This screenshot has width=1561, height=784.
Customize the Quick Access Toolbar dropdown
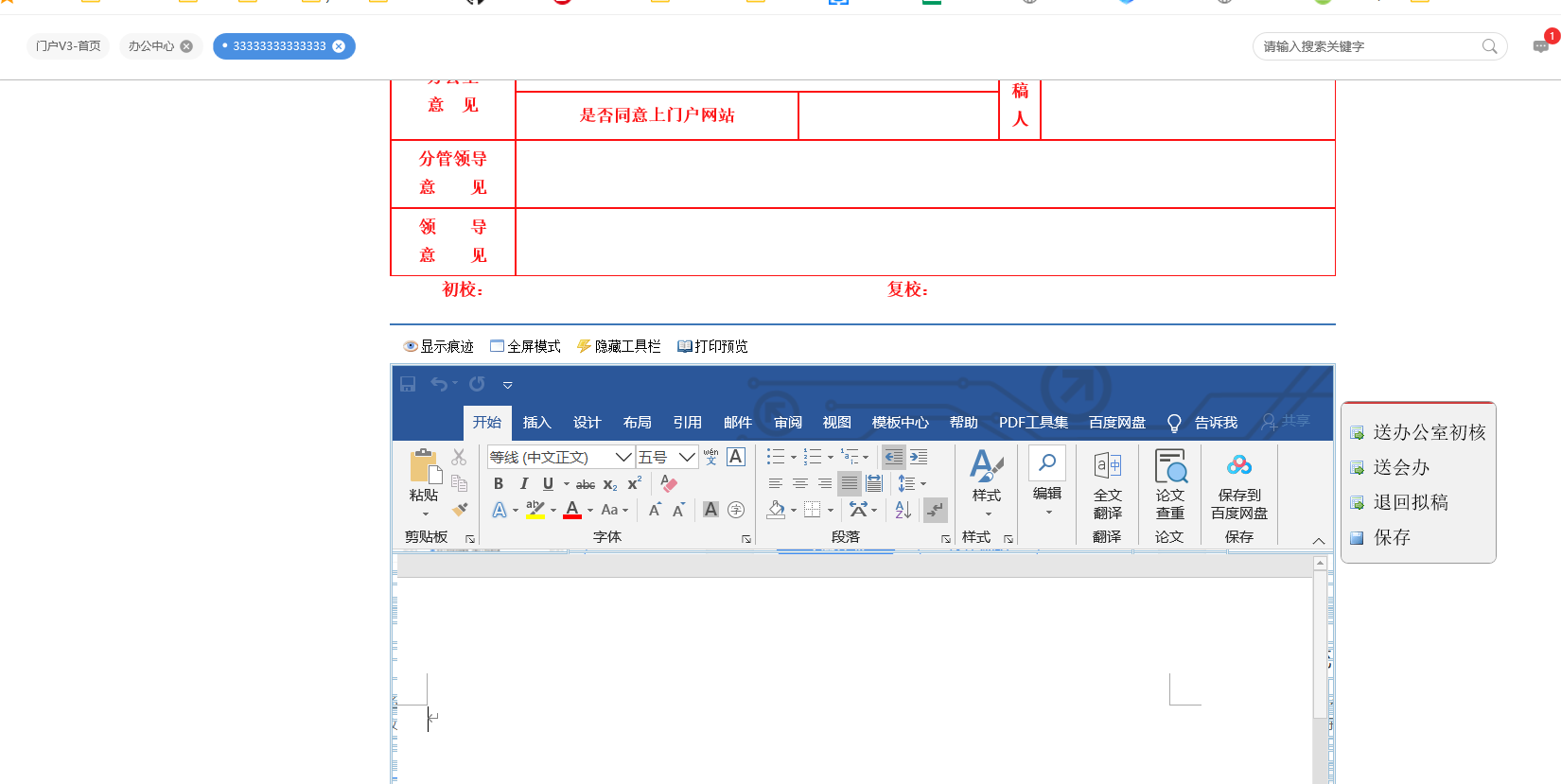pyautogui.click(x=507, y=385)
